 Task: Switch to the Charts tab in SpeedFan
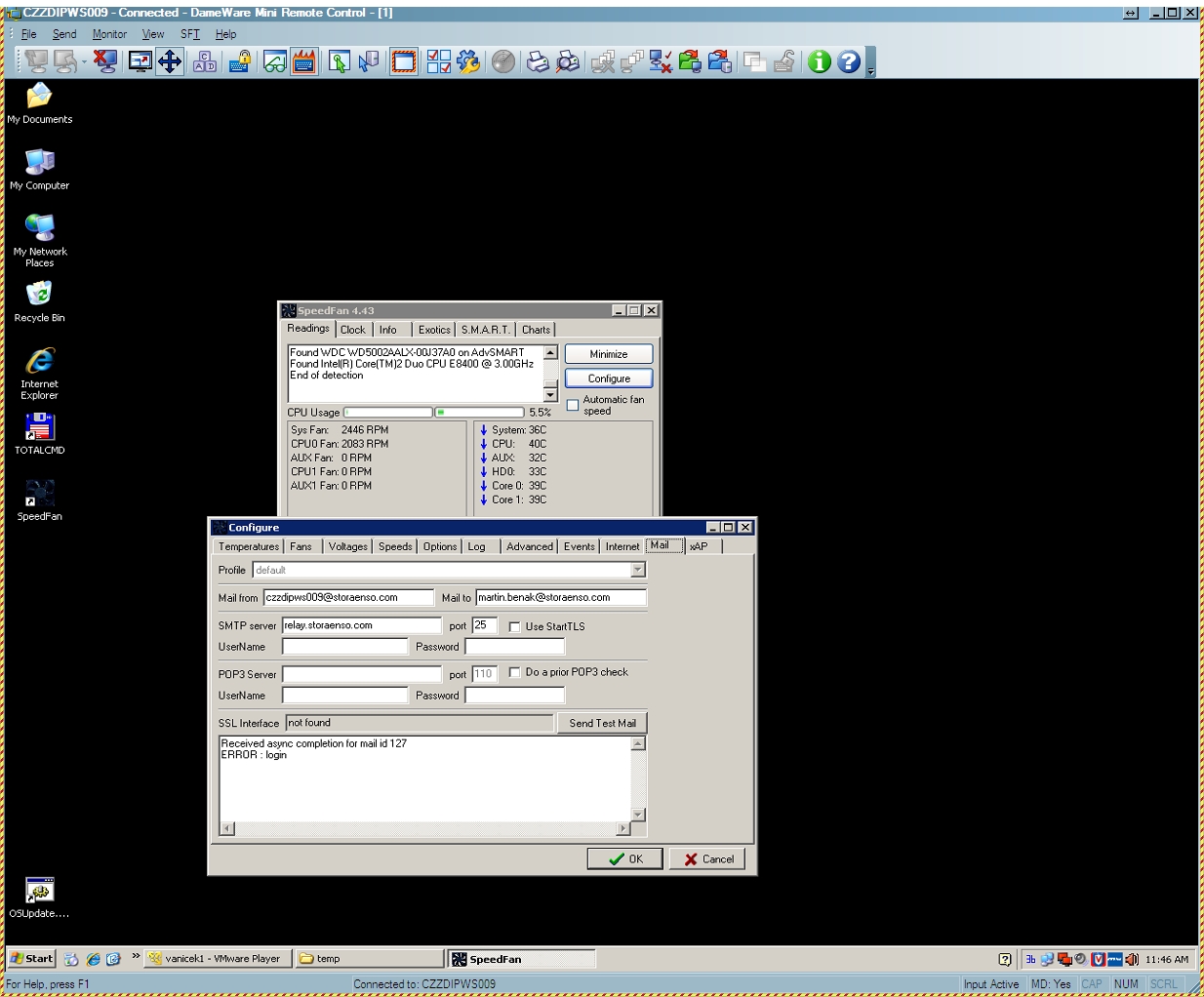536,330
